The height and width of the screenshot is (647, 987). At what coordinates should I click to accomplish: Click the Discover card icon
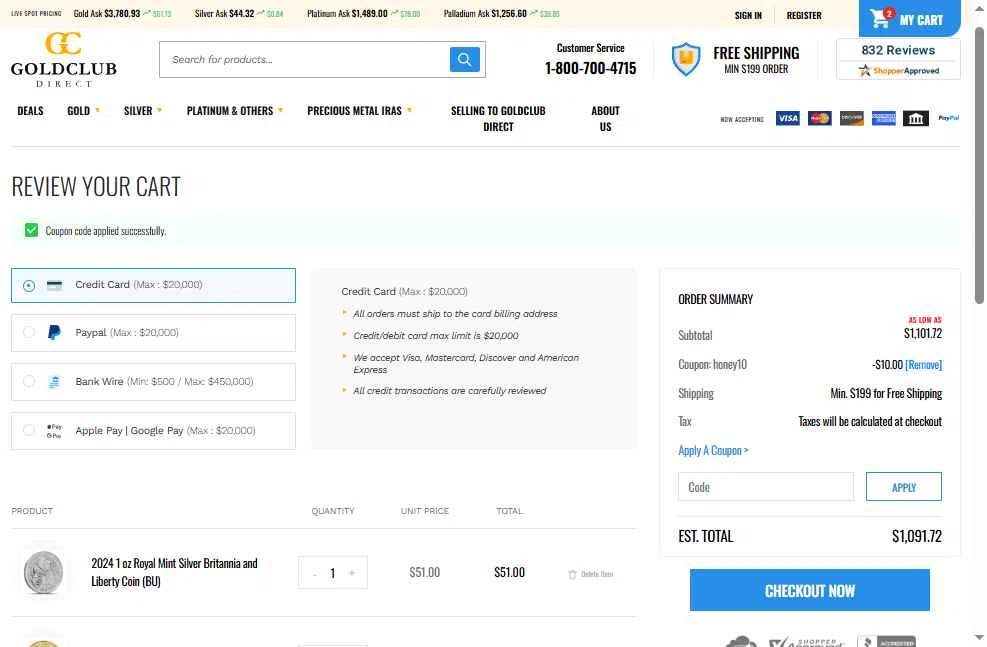(x=852, y=118)
